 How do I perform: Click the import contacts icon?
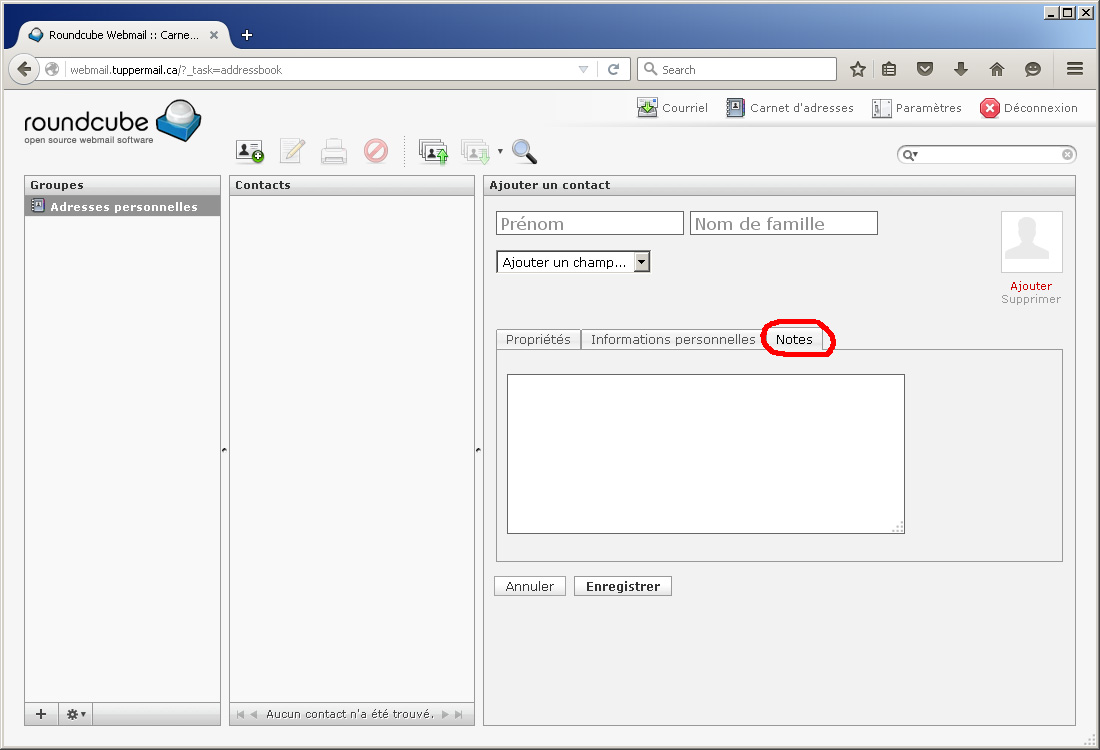(432, 151)
